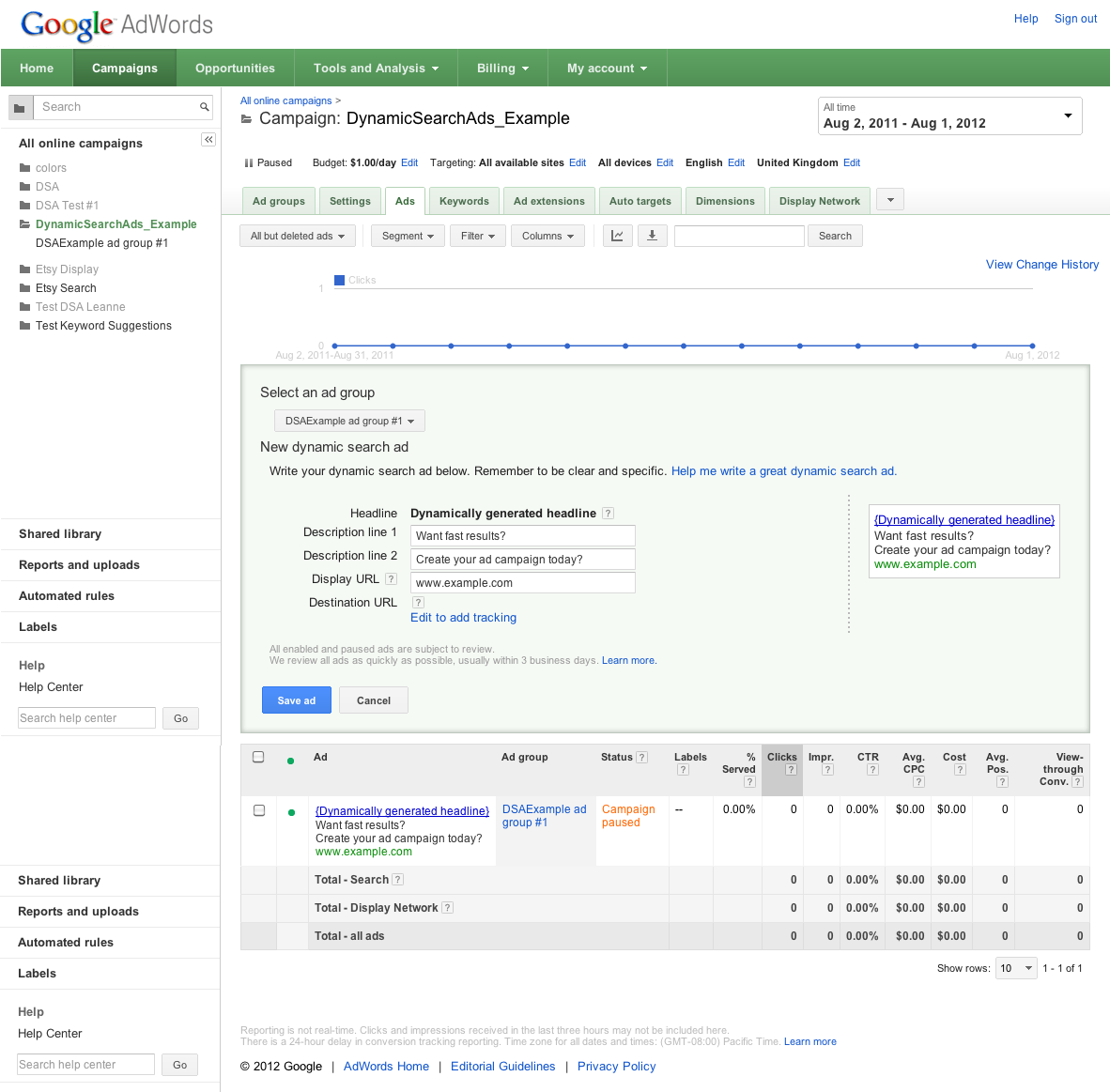Click Edit link next to Budget
This screenshot has height=1092, width=1110.
[409, 162]
